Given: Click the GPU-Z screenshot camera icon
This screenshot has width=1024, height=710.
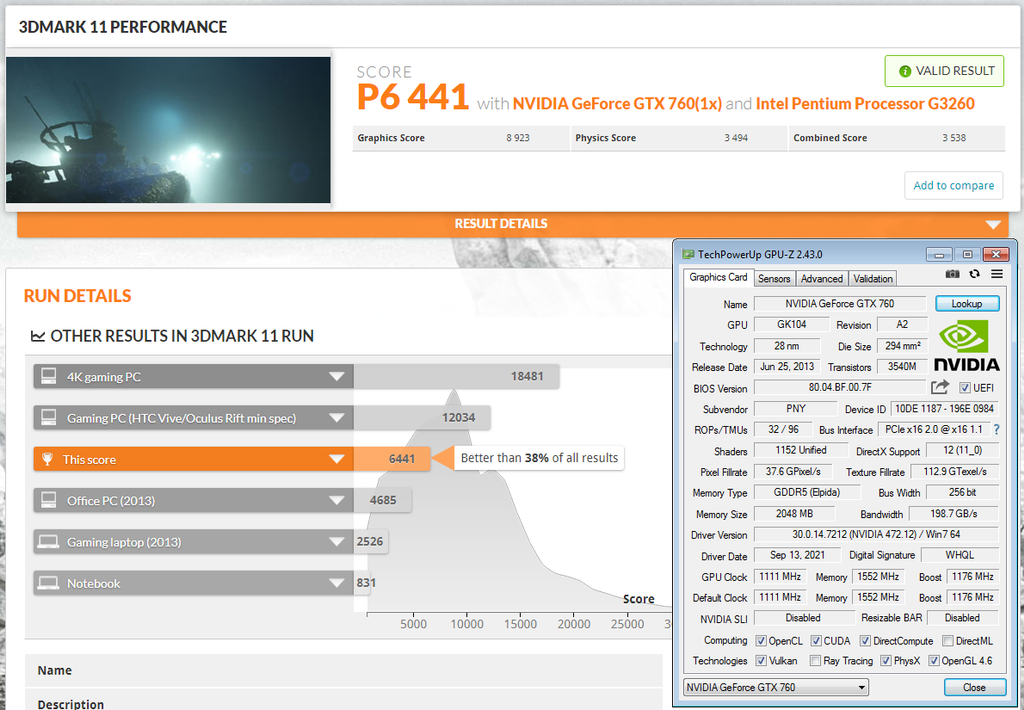Looking at the screenshot, I should [x=952, y=274].
